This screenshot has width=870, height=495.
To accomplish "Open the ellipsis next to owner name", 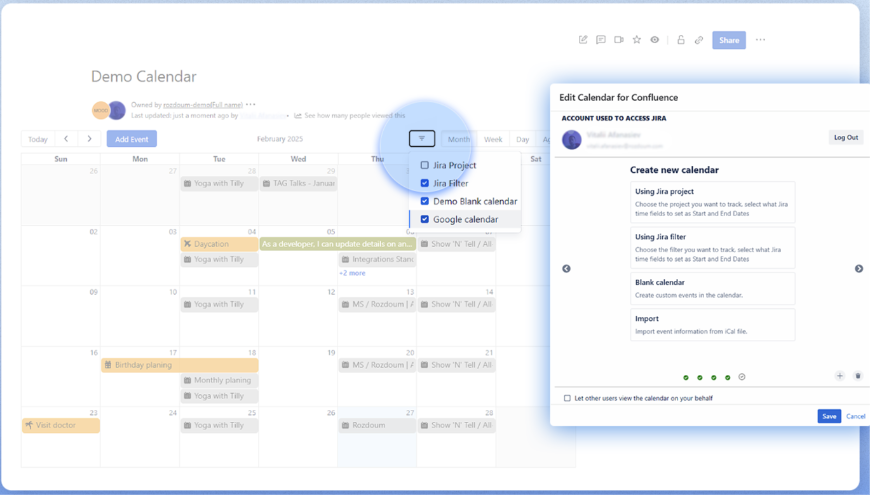I will [x=251, y=104].
